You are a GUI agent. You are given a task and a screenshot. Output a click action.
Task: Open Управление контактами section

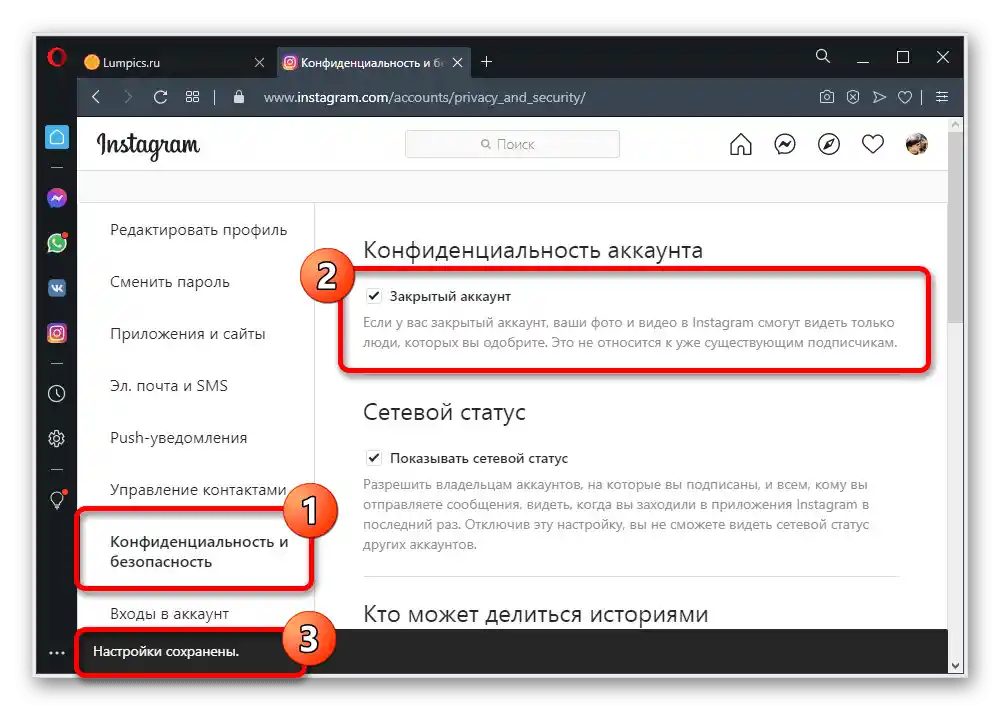pos(198,490)
